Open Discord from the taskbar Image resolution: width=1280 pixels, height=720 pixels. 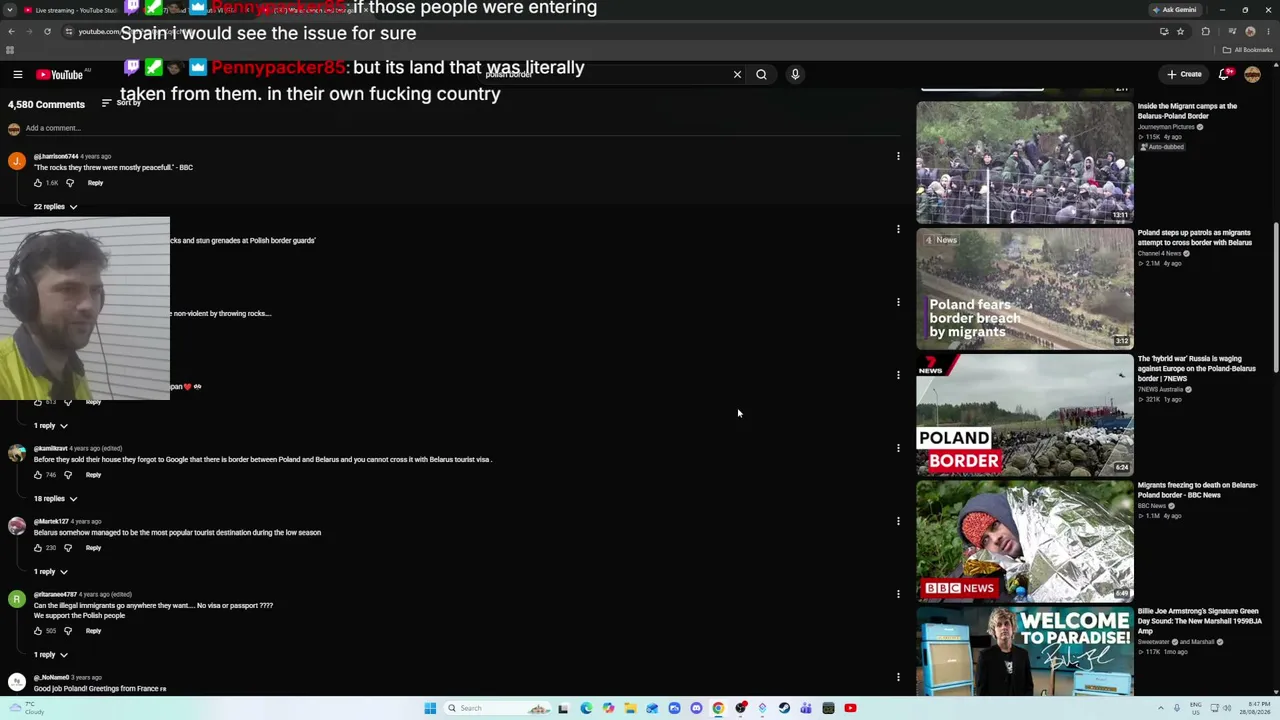point(696,708)
